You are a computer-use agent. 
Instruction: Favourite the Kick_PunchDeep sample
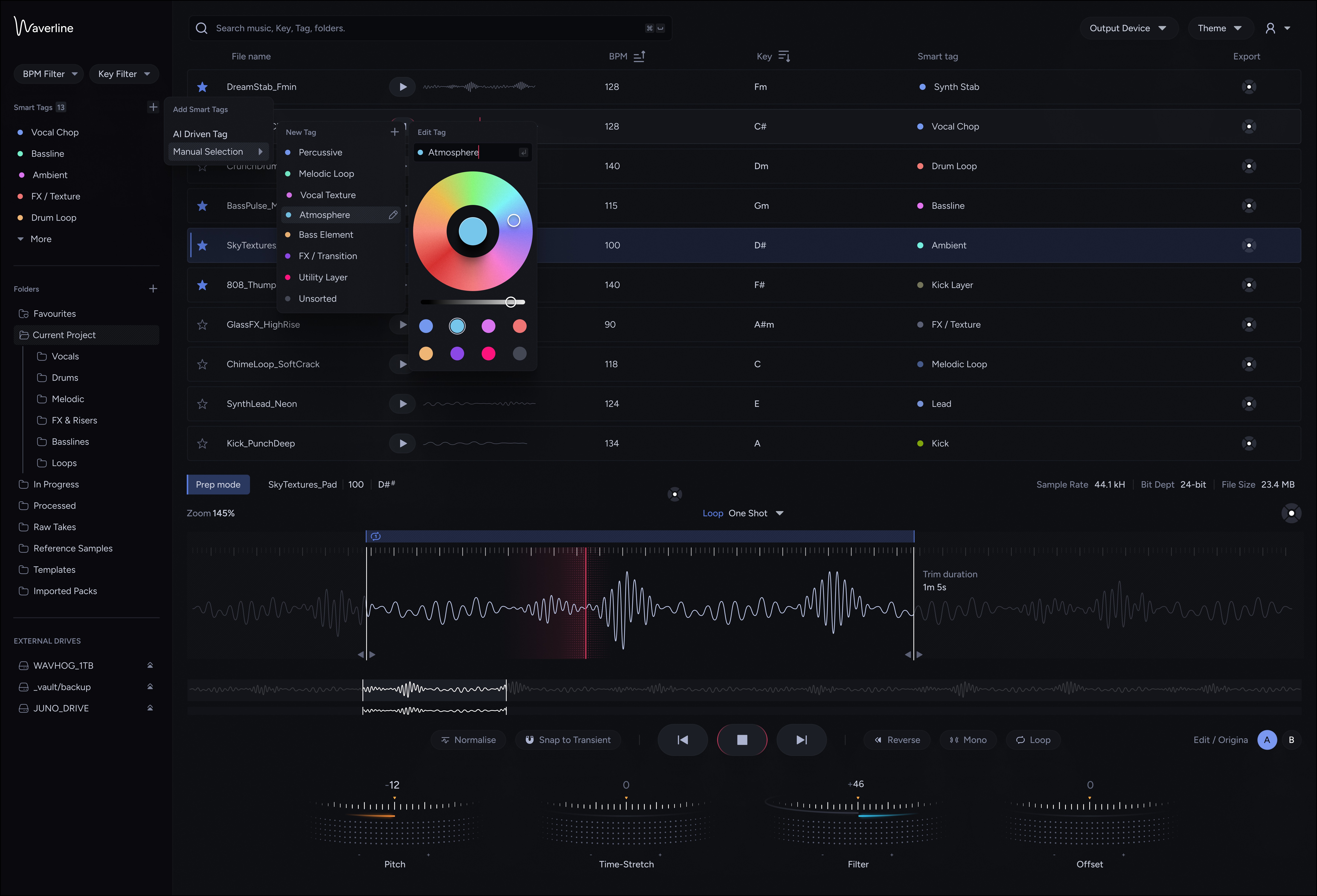tap(202, 443)
